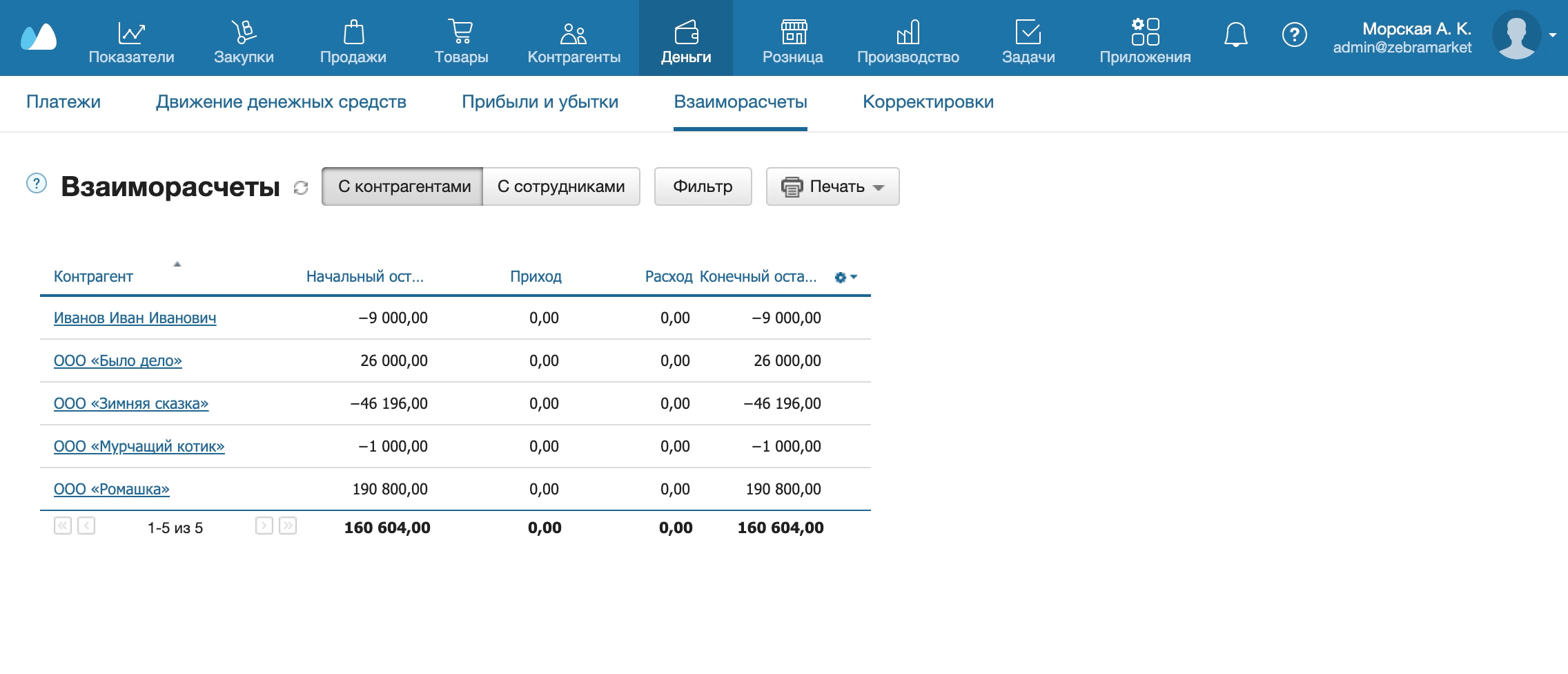Open the Продажи shopping cart icon

click(x=354, y=31)
